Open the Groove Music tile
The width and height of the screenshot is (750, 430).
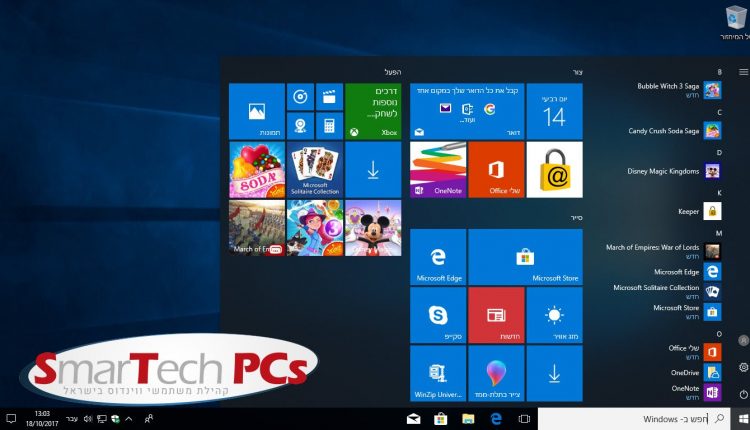300,97
